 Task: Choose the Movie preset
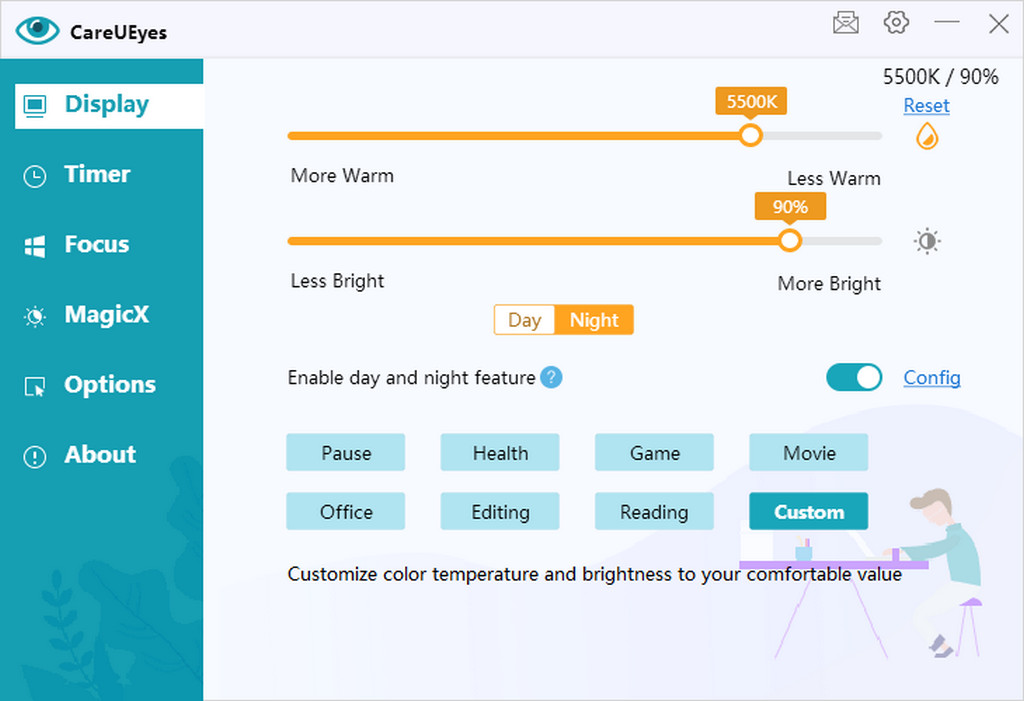[808, 452]
